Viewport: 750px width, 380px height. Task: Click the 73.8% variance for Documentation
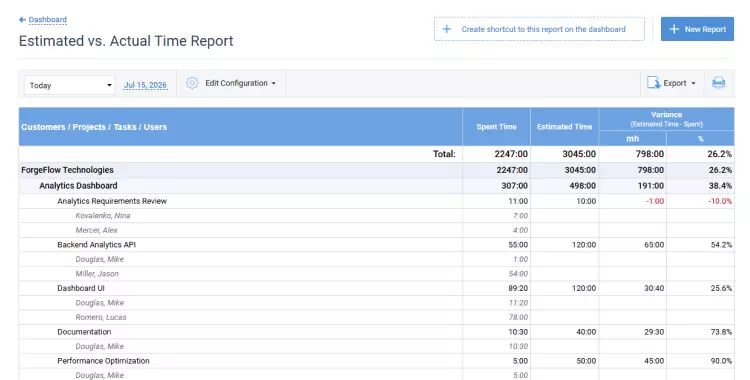pos(721,332)
